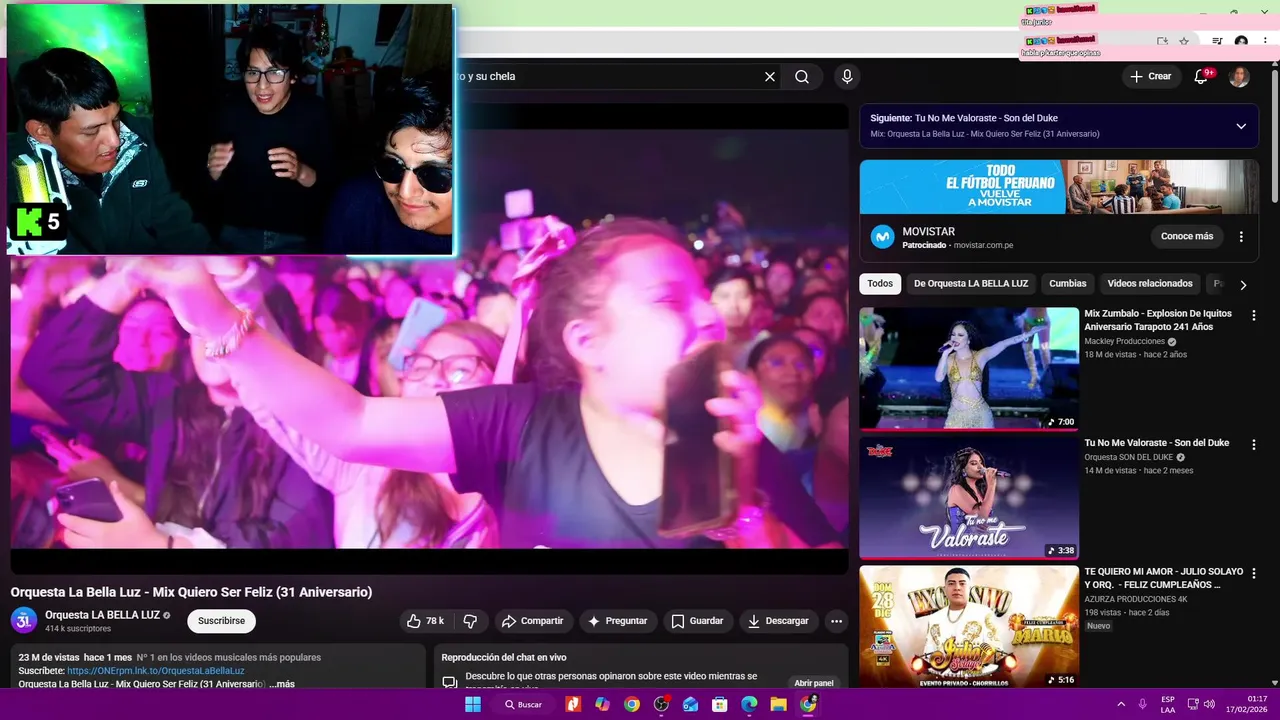
Task: Open options for Te Quiero Mi Amor video
Action: click(x=1254, y=573)
